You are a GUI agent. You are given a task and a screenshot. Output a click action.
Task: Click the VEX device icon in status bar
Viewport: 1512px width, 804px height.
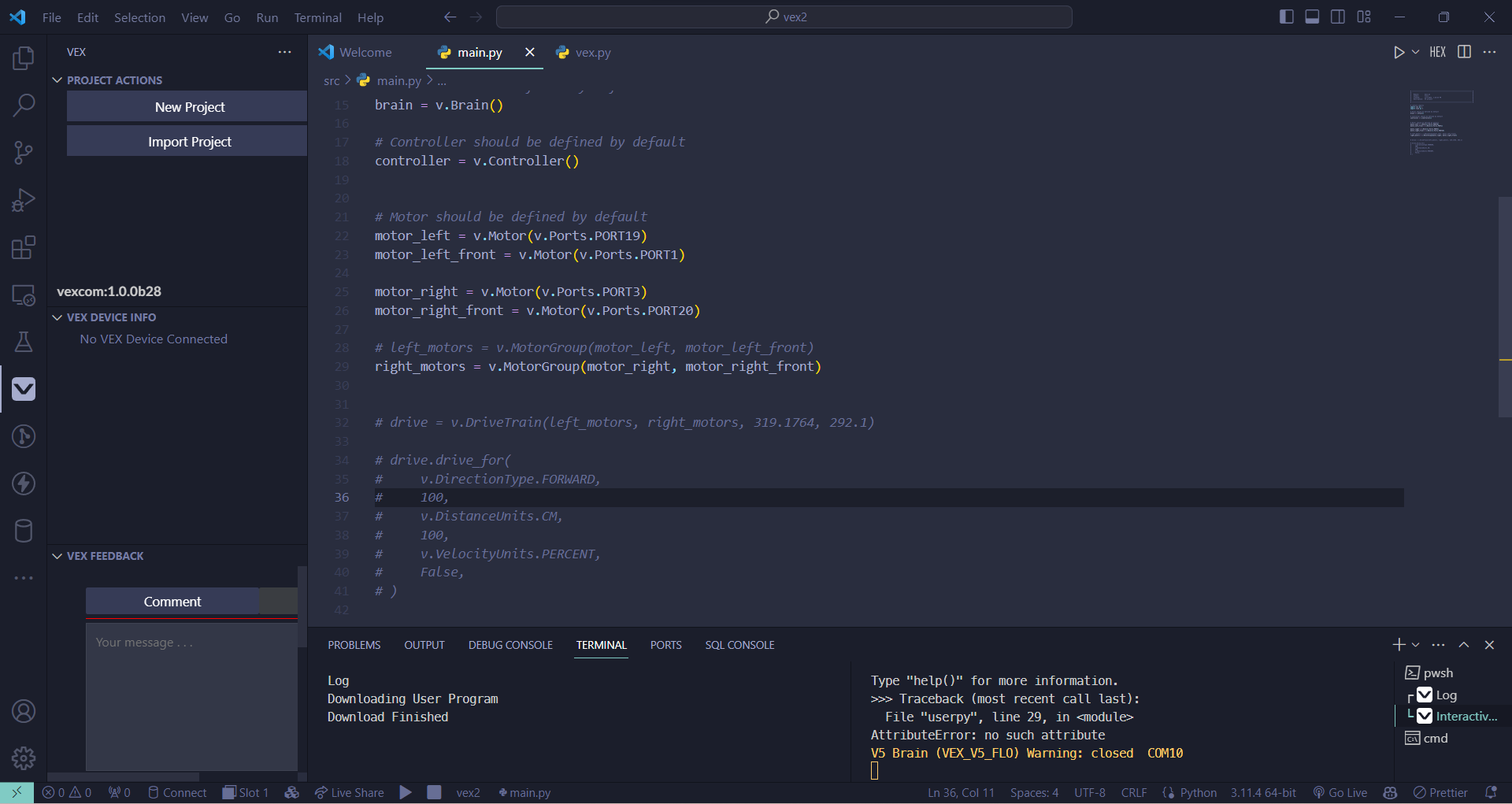pos(292,792)
